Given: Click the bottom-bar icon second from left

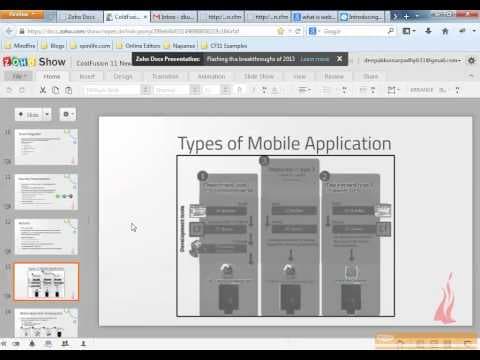Looking at the screenshot, I should 16,343.
